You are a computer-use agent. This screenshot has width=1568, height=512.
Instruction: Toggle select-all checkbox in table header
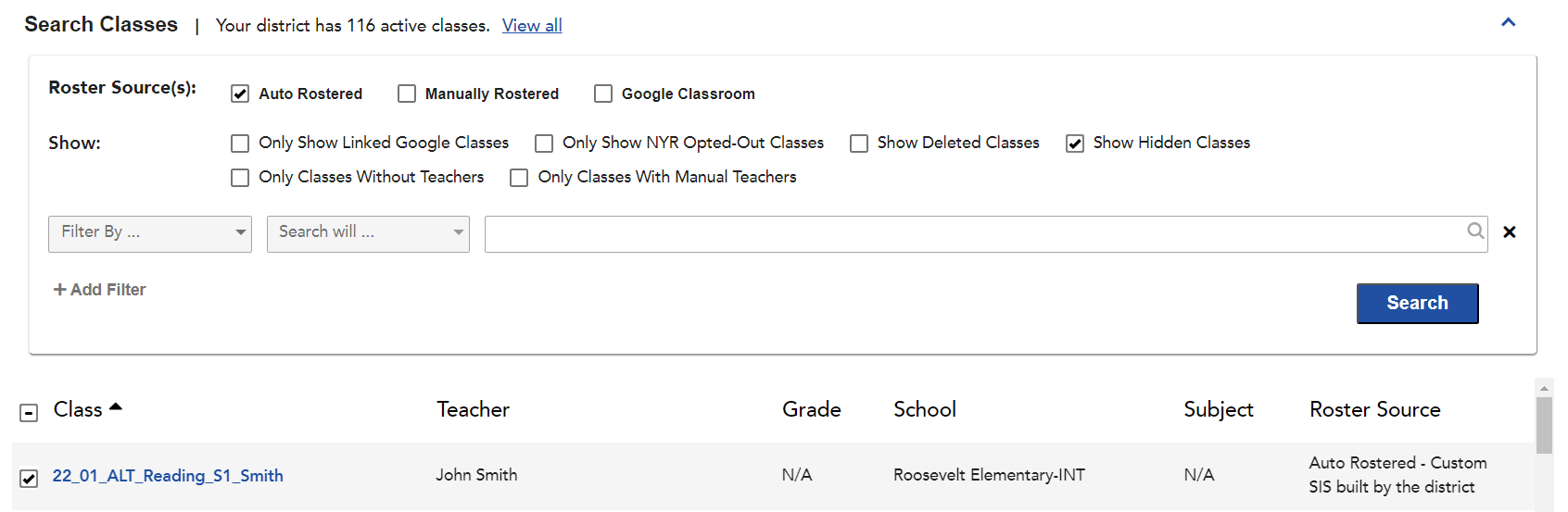click(29, 413)
